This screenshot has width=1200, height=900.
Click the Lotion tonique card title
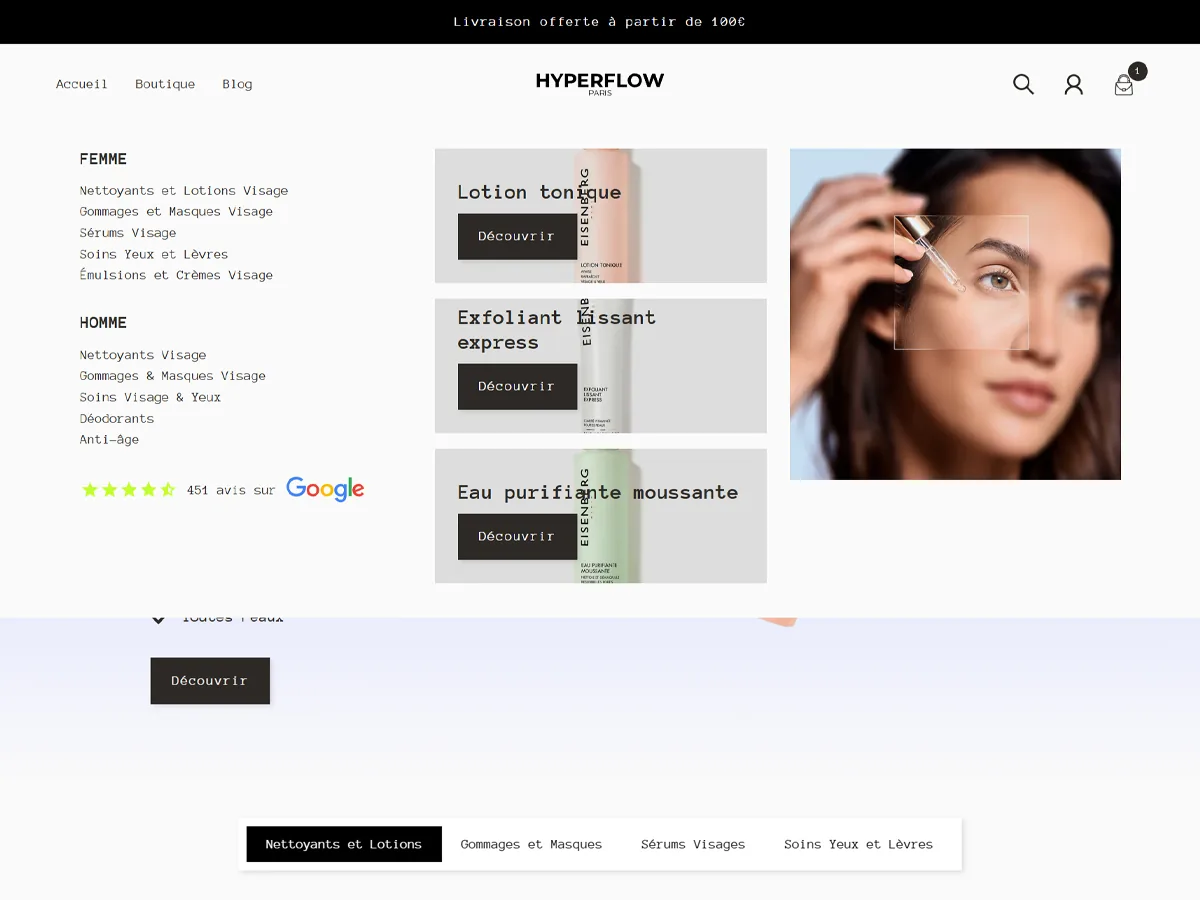point(539,192)
